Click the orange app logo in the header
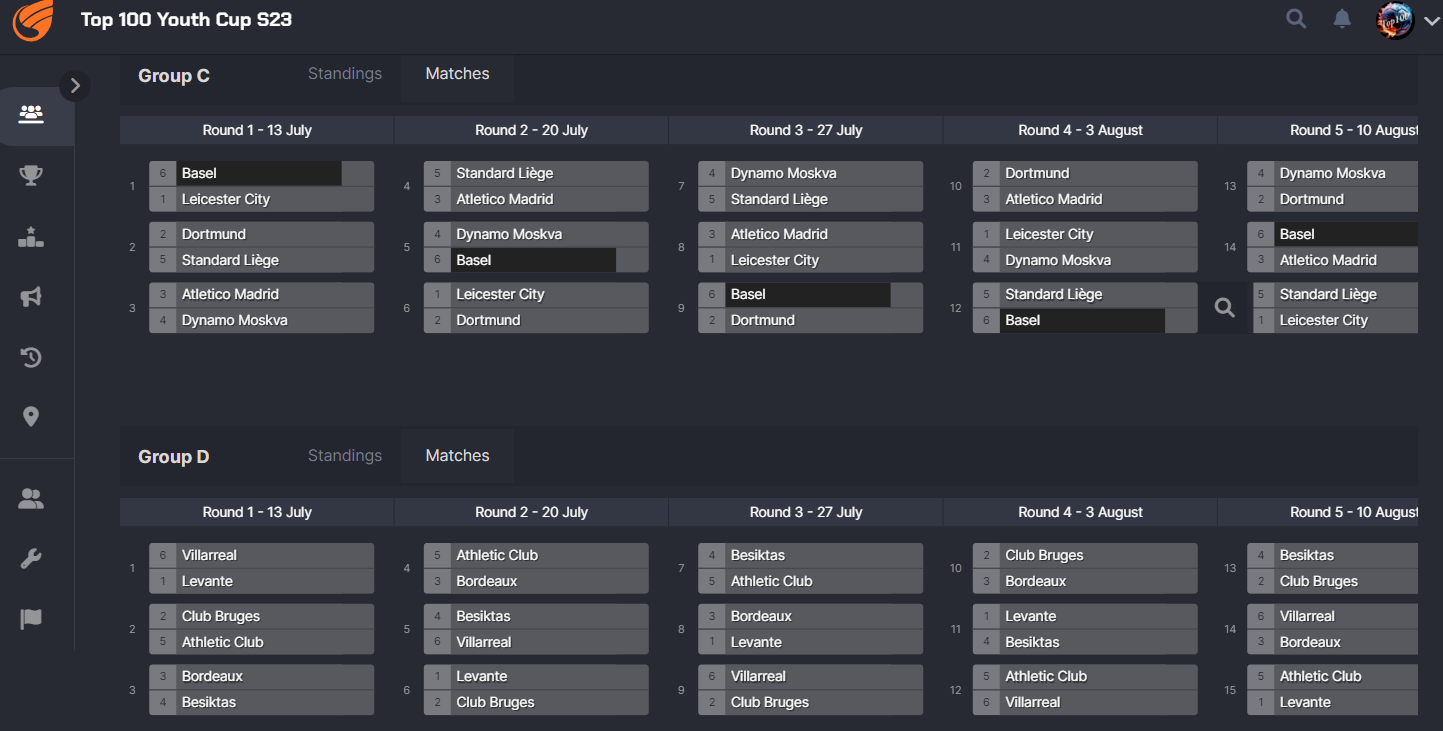 coord(32,21)
